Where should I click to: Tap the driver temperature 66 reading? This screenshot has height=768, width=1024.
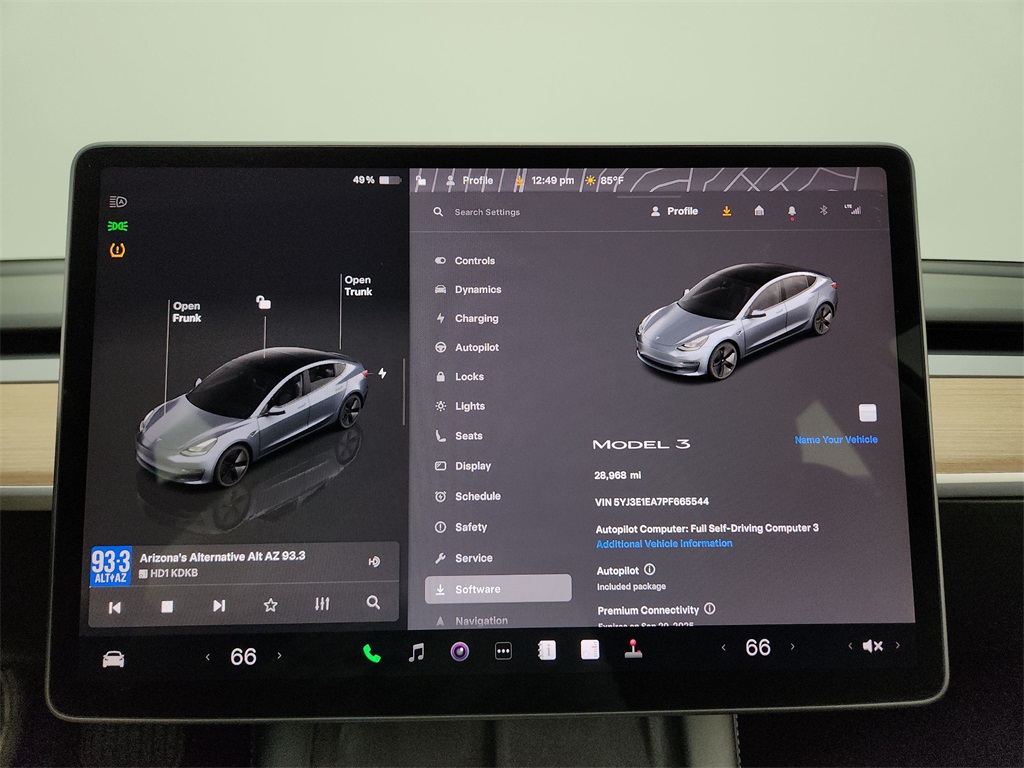tap(243, 656)
